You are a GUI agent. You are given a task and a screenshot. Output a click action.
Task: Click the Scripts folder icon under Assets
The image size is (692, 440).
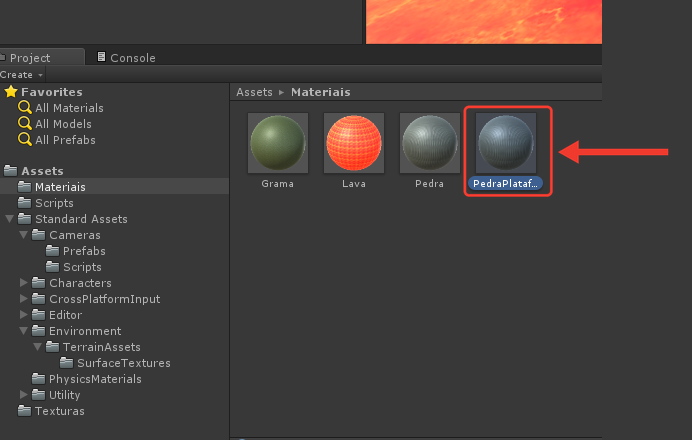(x=24, y=203)
